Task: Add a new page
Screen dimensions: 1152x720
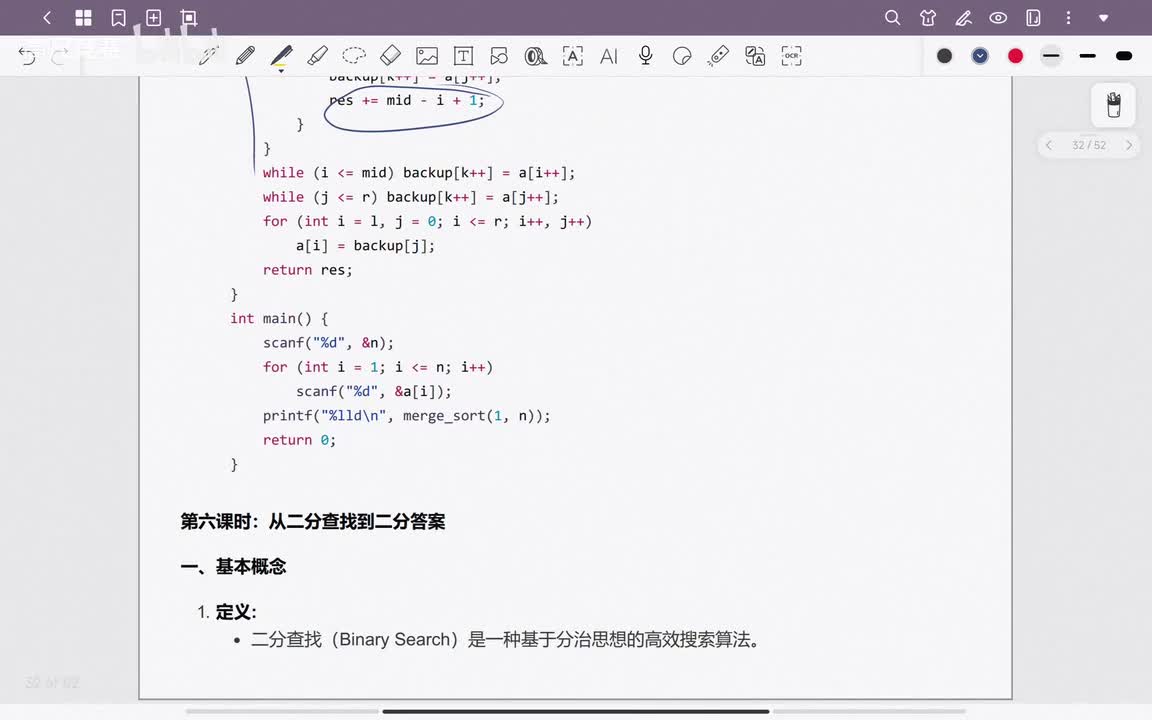Action: [x=154, y=18]
